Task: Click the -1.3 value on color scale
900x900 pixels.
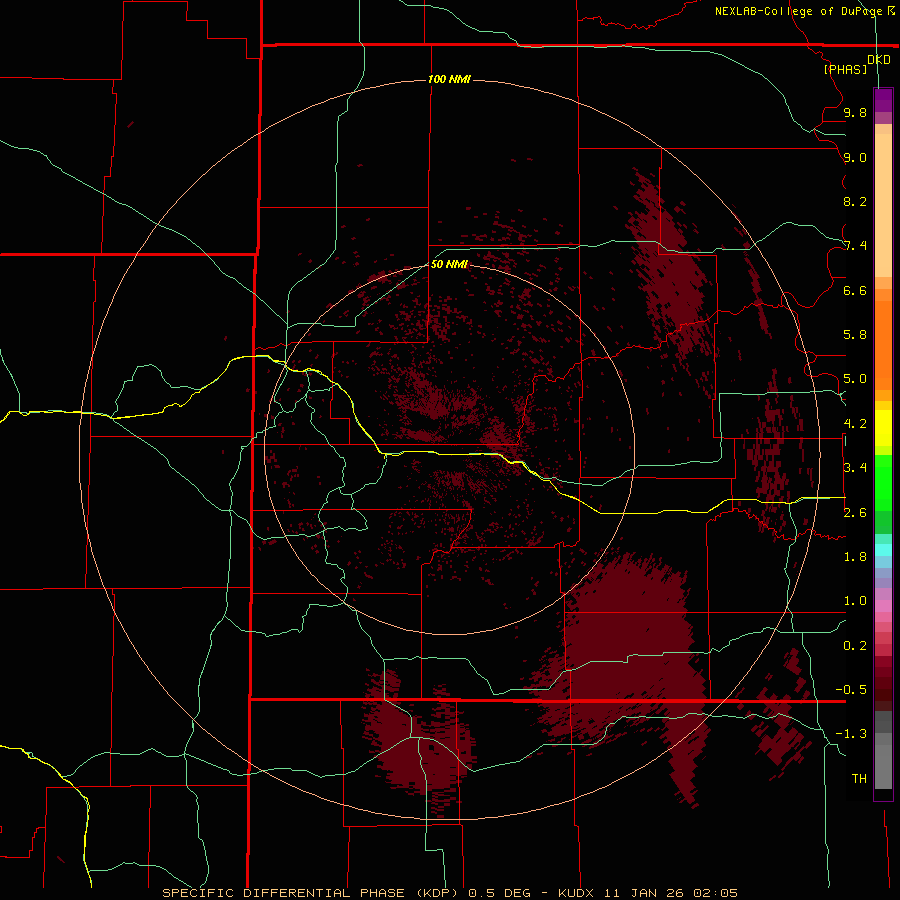Action: pos(851,734)
